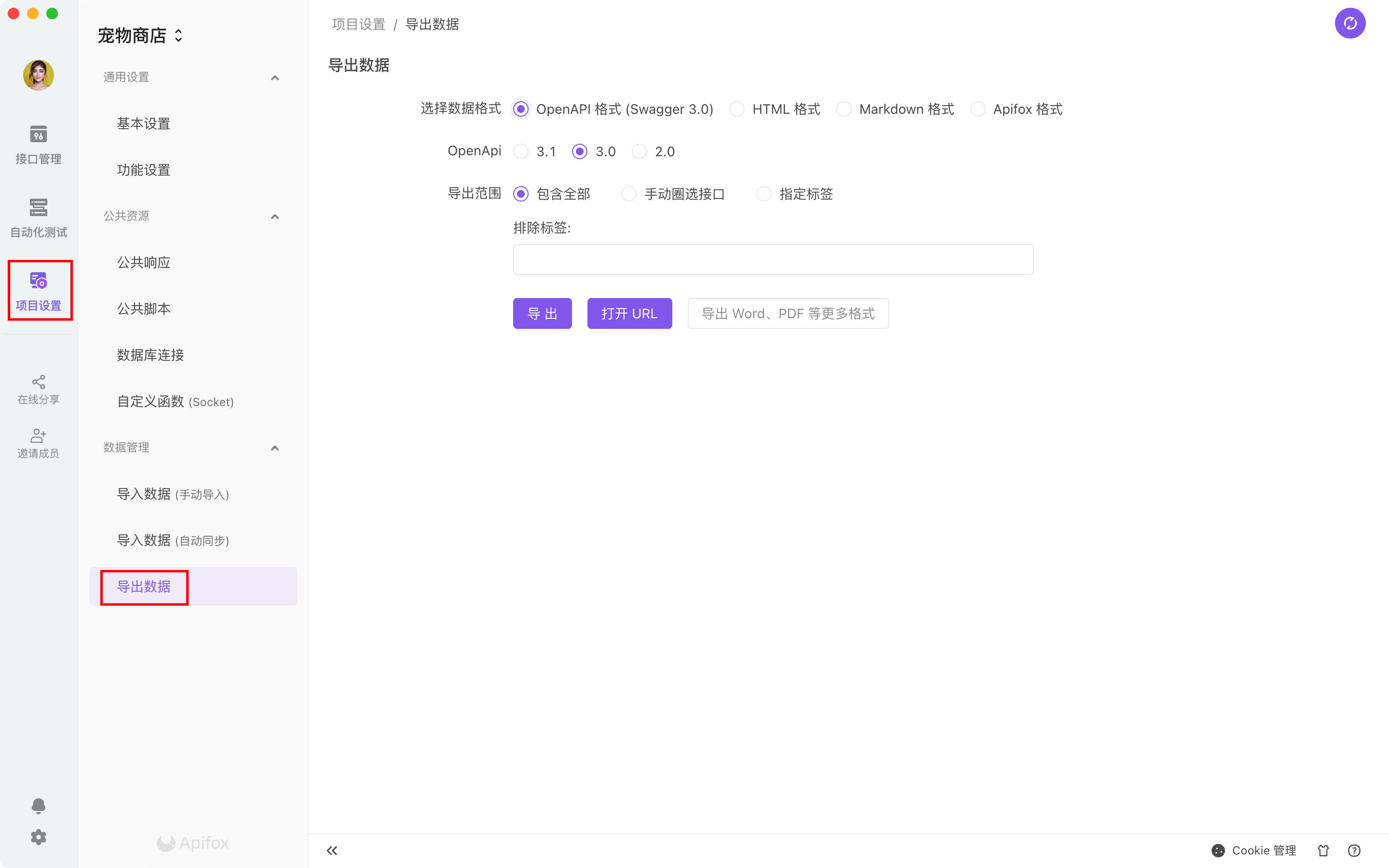The image size is (1389, 868).
Task: Open the notification bell icon
Action: pos(38,805)
